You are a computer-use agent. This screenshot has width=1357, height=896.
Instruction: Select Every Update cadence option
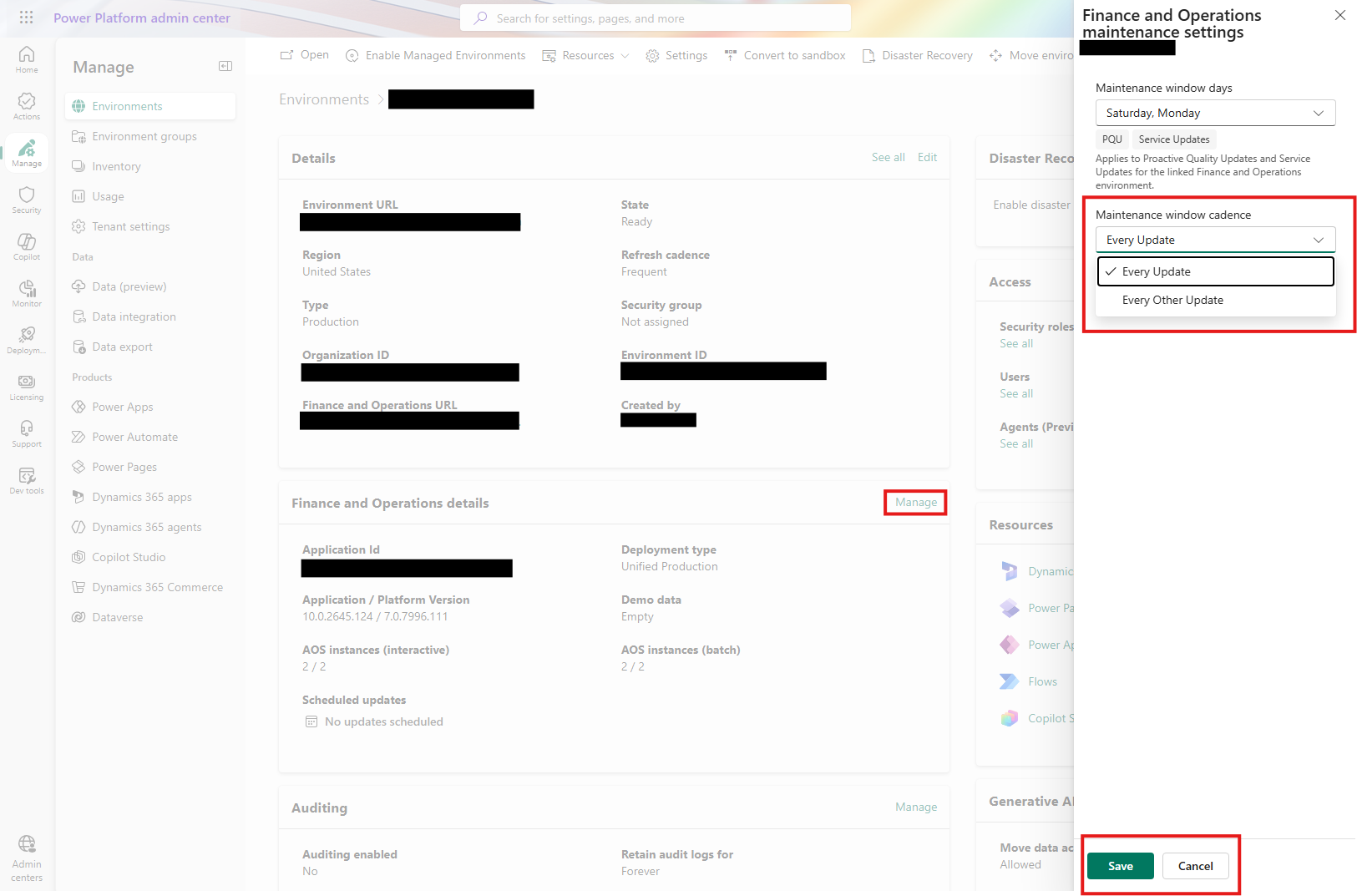pyautogui.click(x=1215, y=271)
